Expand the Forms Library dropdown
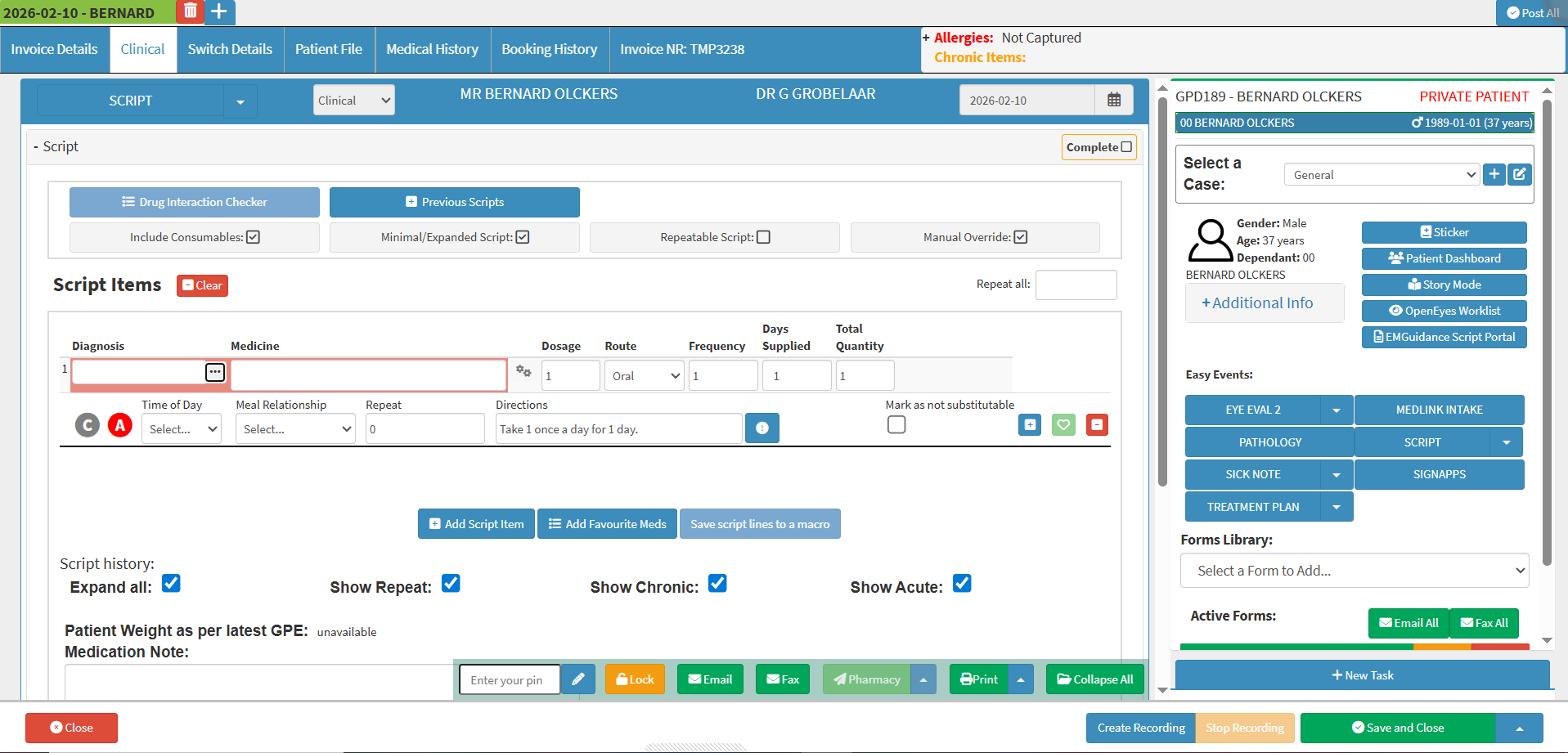The width and height of the screenshot is (1568, 753). (1355, 571)
